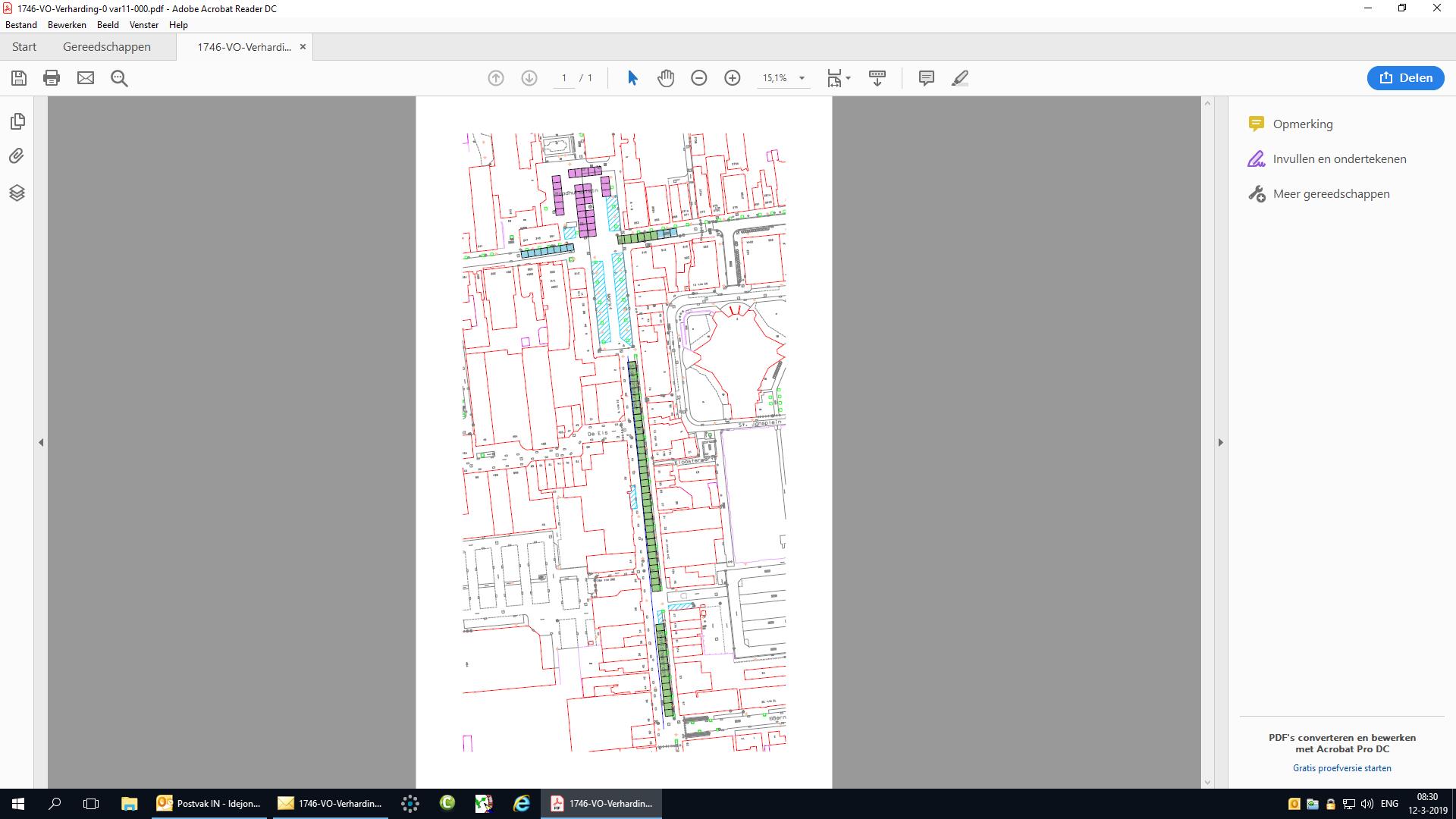Click the page number input field
Viewport: 1456px width, 819px height.
point(564,78)
